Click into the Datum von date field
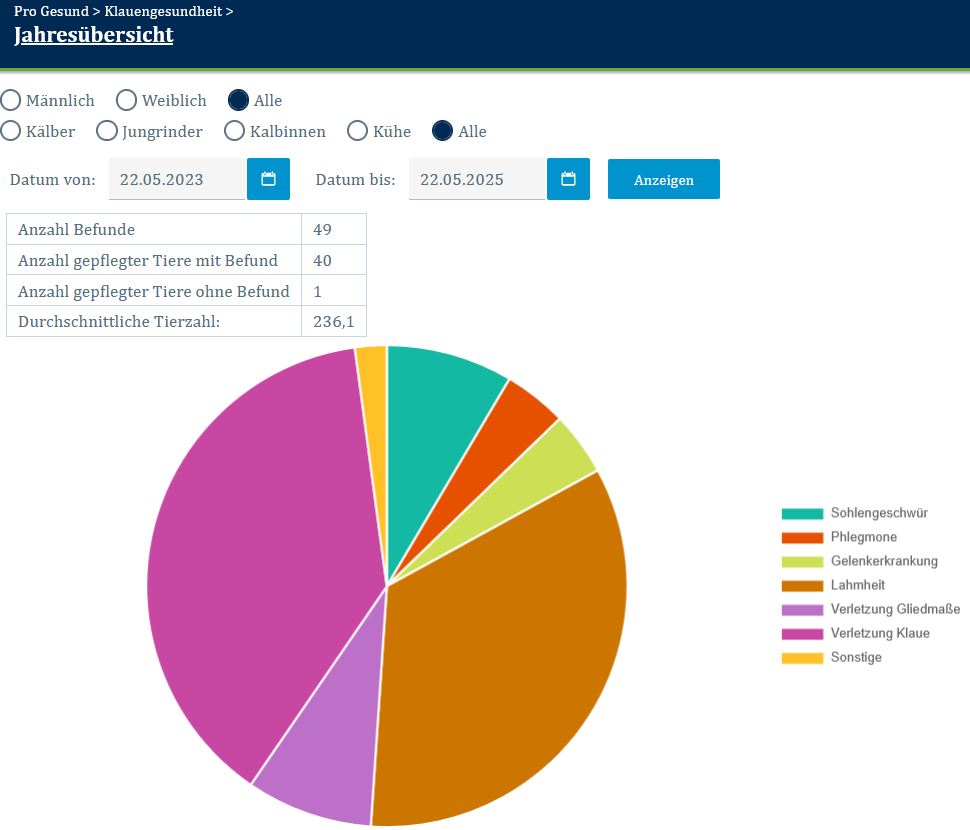The image size is (970, 830). (x=176, y=180)
